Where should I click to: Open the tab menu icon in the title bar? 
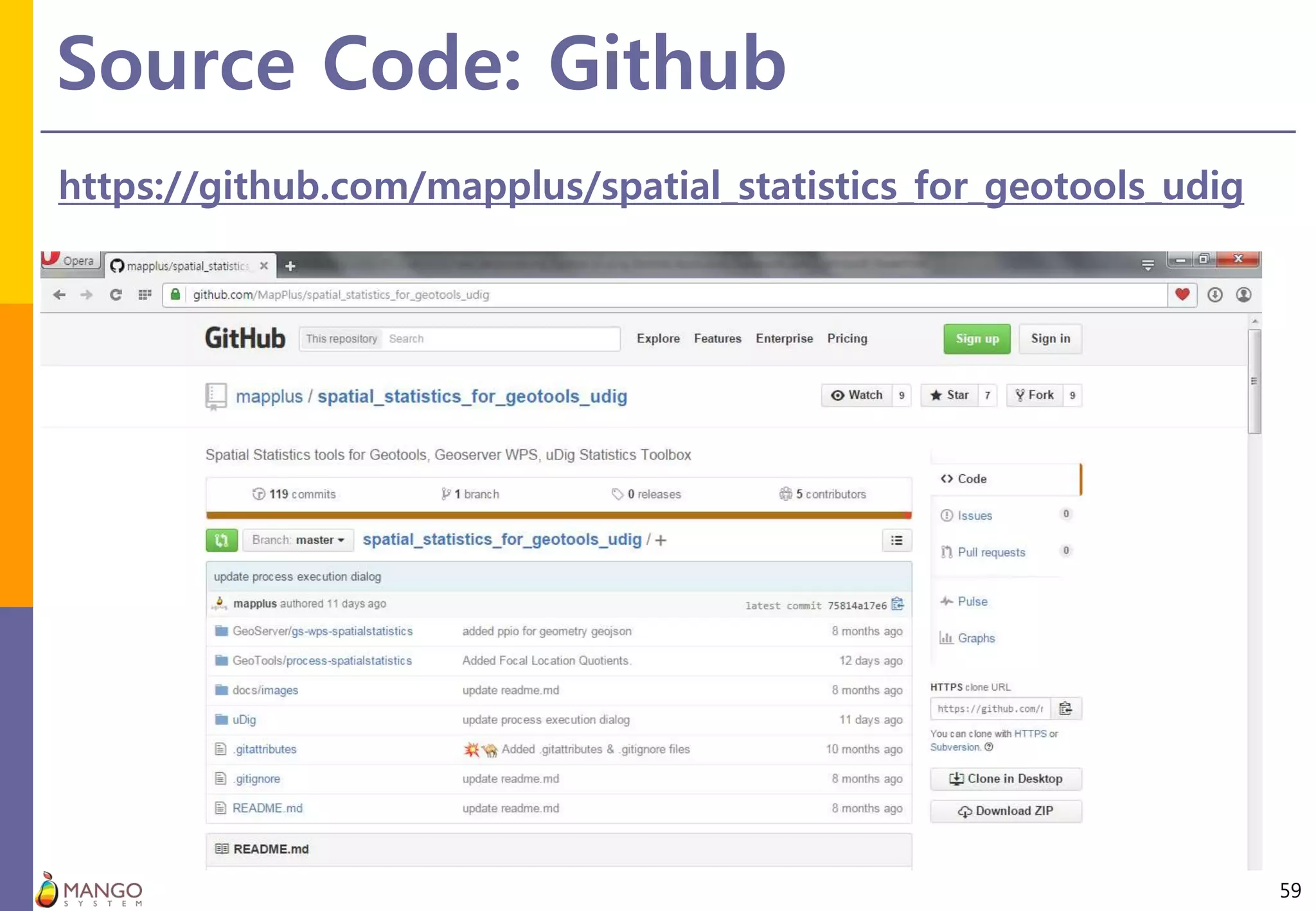pyautogui.click(x=1148, y=265)
